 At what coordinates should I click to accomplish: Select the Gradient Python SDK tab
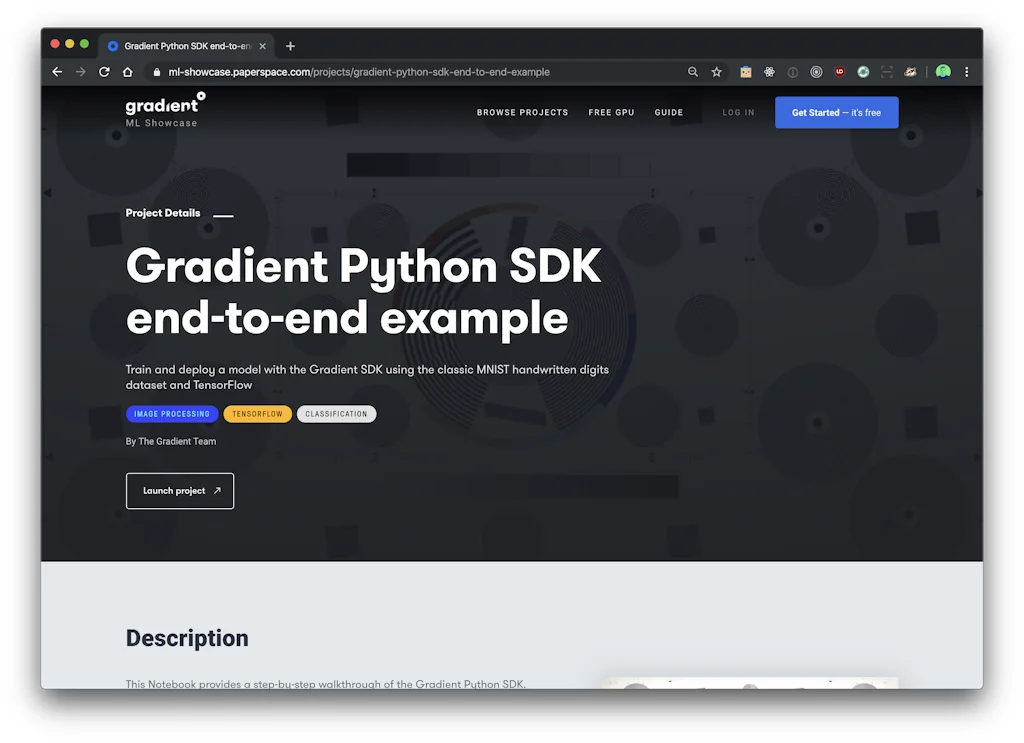(187, 46)
